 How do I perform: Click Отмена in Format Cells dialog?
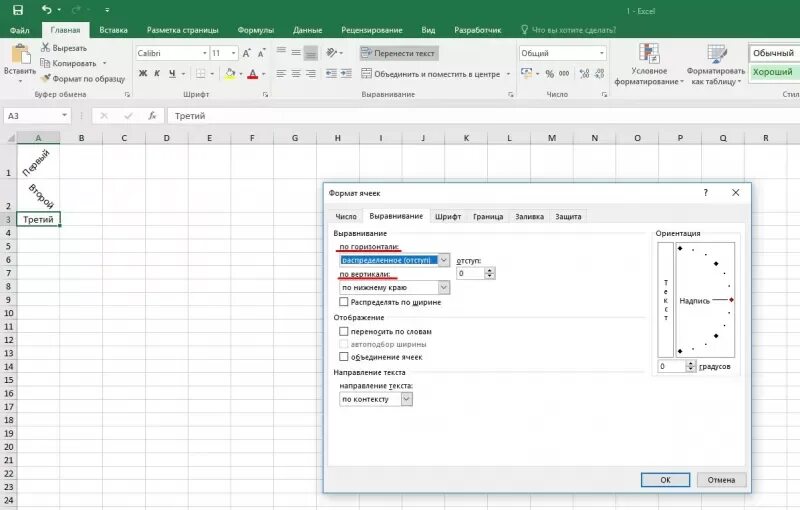click(721, 480)
